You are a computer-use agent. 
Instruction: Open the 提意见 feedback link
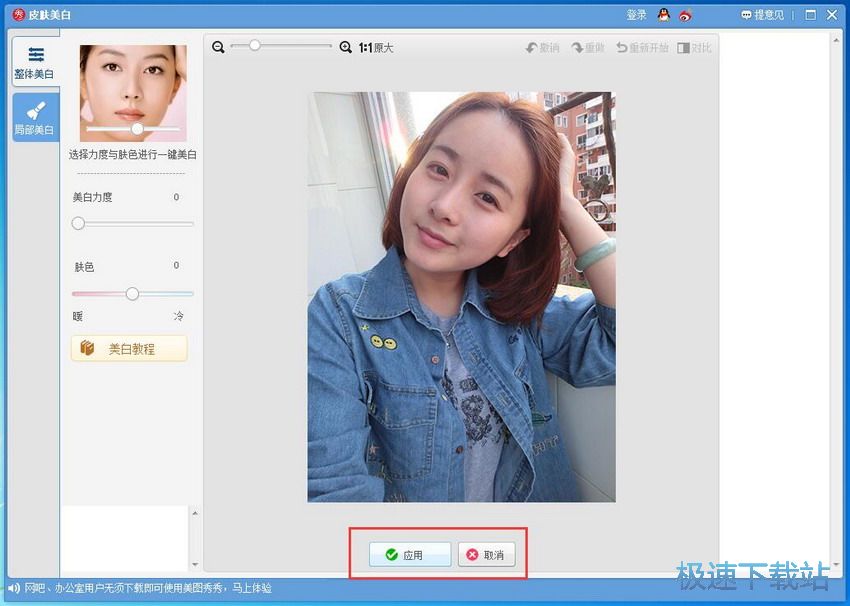763,15
